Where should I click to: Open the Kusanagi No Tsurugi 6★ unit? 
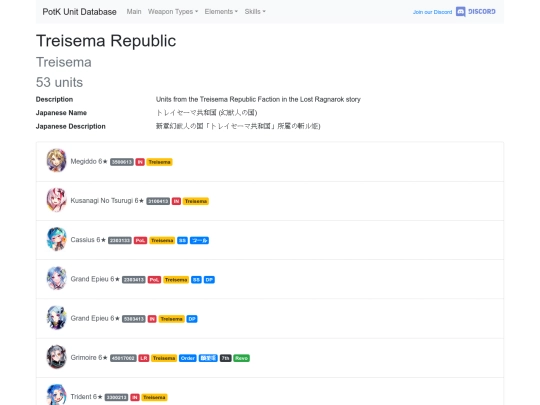click(x=107, y=201)
